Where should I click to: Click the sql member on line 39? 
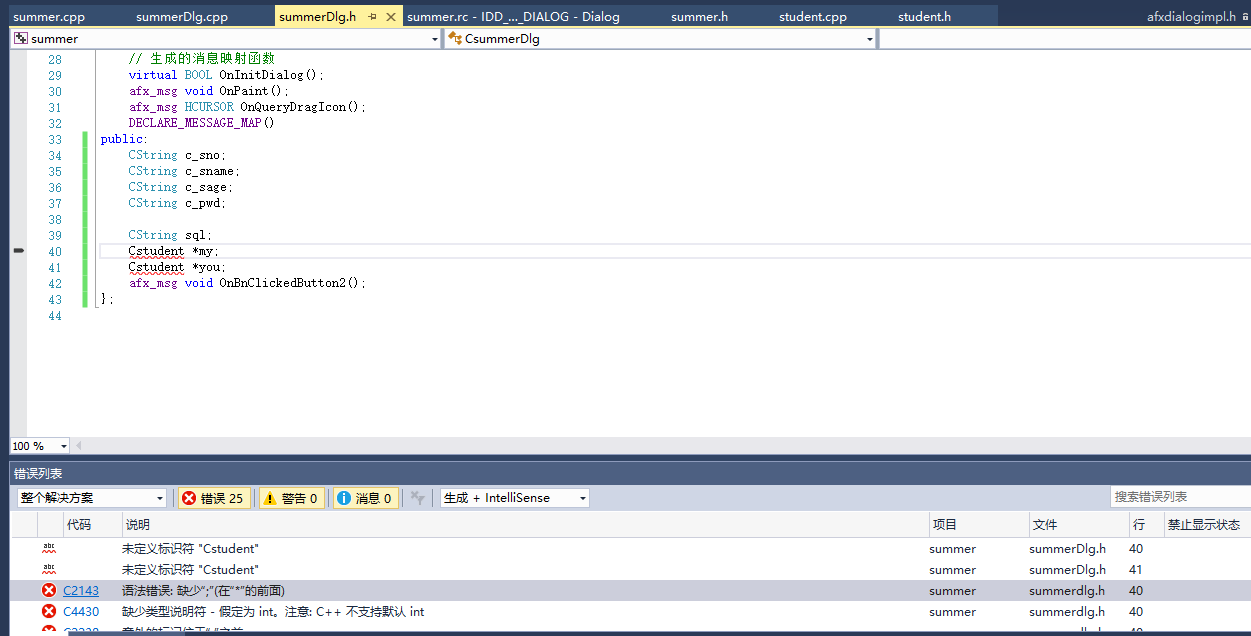[x=195, y=235]
